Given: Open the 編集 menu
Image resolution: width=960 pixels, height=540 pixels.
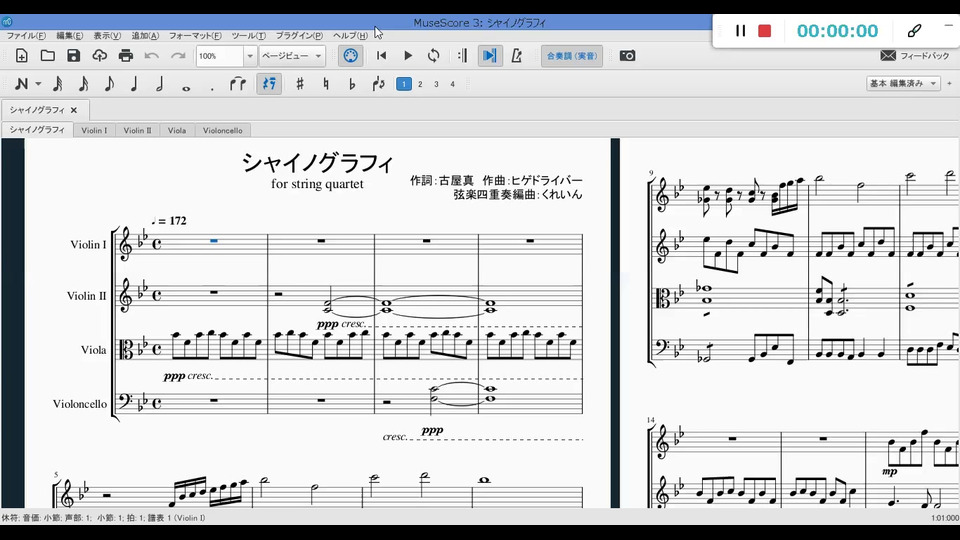Looking at the screenshot, I should [69, 36].
